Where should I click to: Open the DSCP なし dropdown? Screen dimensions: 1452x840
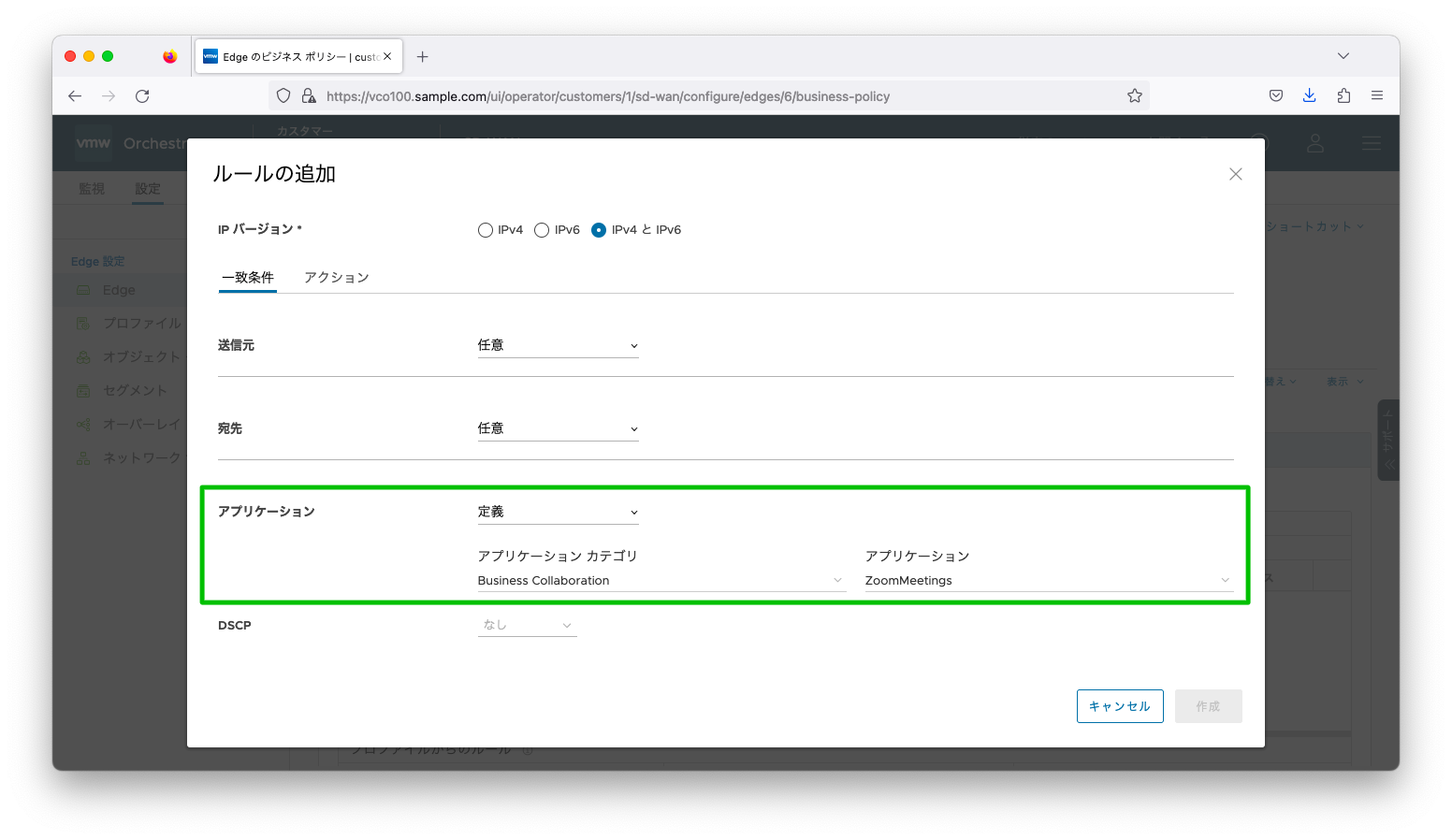coord(527,625)
